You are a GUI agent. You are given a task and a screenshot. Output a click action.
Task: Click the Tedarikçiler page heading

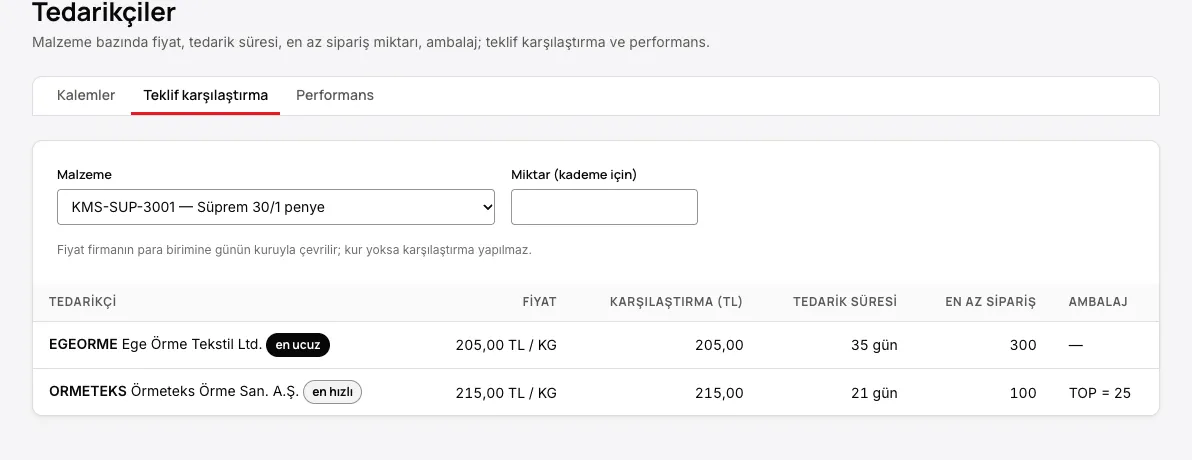click(x=104, y=12)
